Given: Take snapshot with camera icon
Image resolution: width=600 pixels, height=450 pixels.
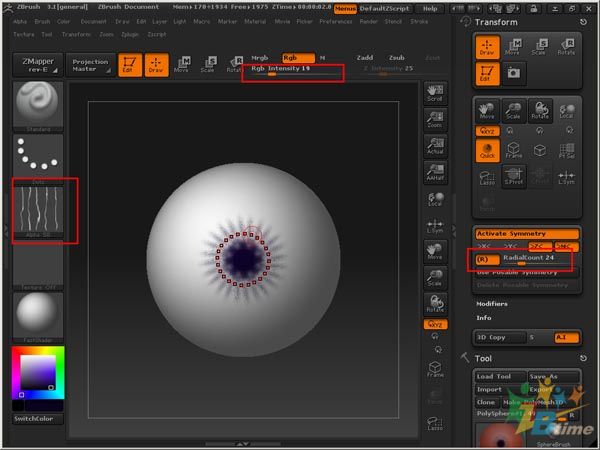Looking at the screenshot, I should click(513, 73).
